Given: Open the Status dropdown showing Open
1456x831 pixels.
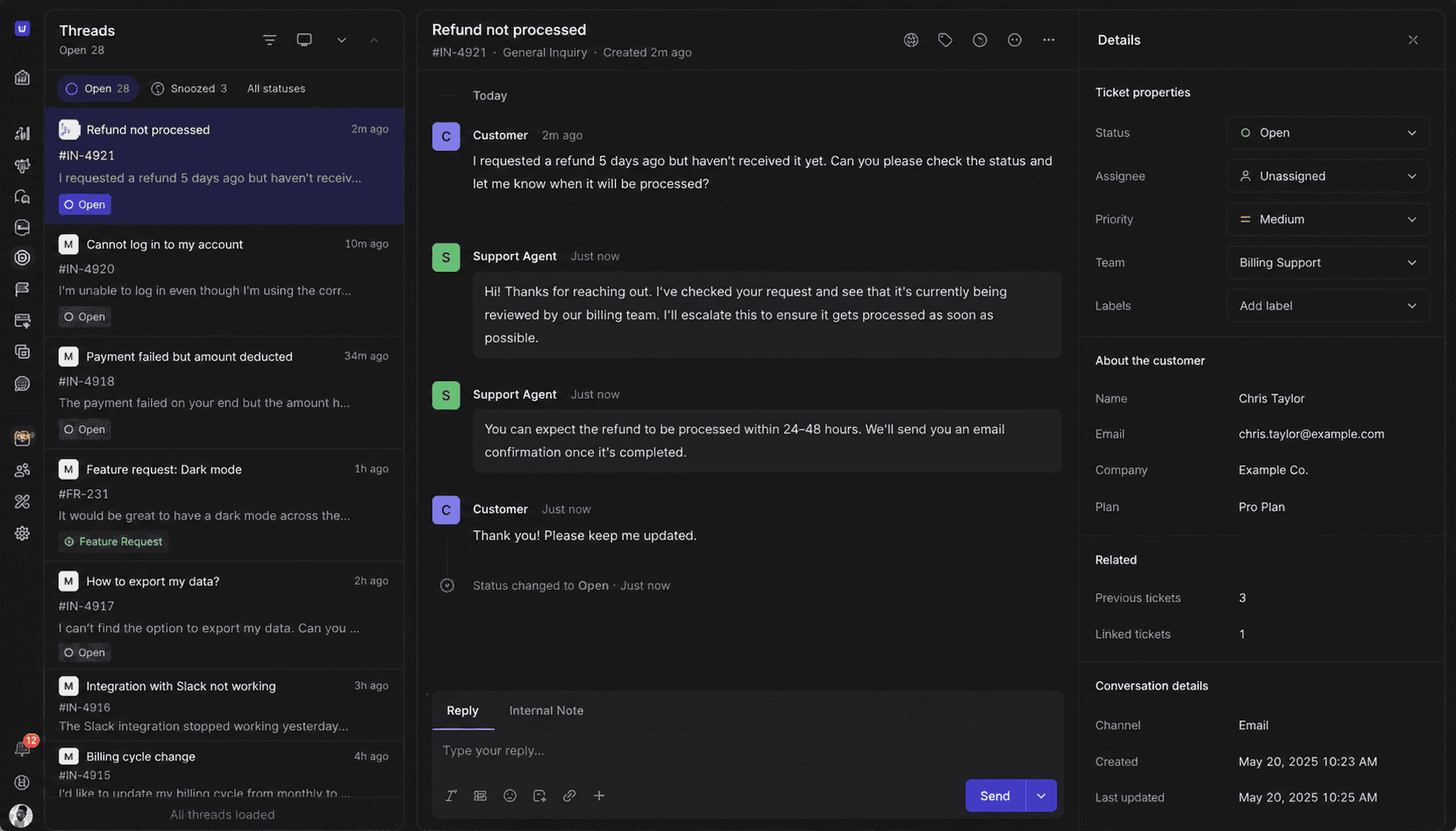Looking at the screenshot, I should tap(1328, 133).
